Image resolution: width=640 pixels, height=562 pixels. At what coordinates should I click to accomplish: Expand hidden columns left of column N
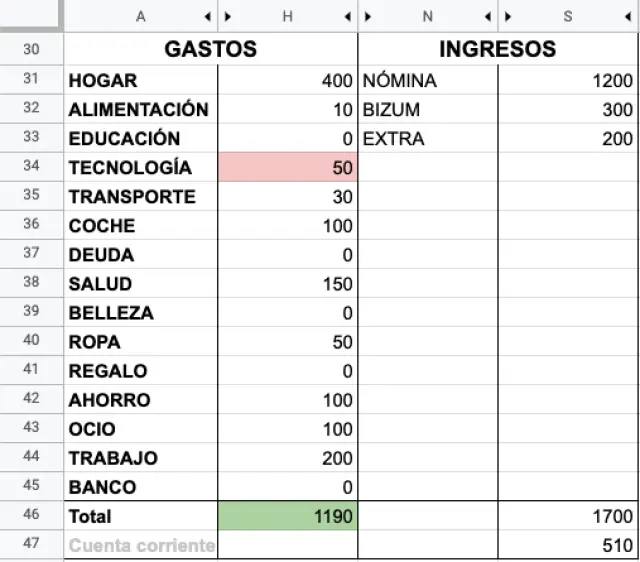368,17
